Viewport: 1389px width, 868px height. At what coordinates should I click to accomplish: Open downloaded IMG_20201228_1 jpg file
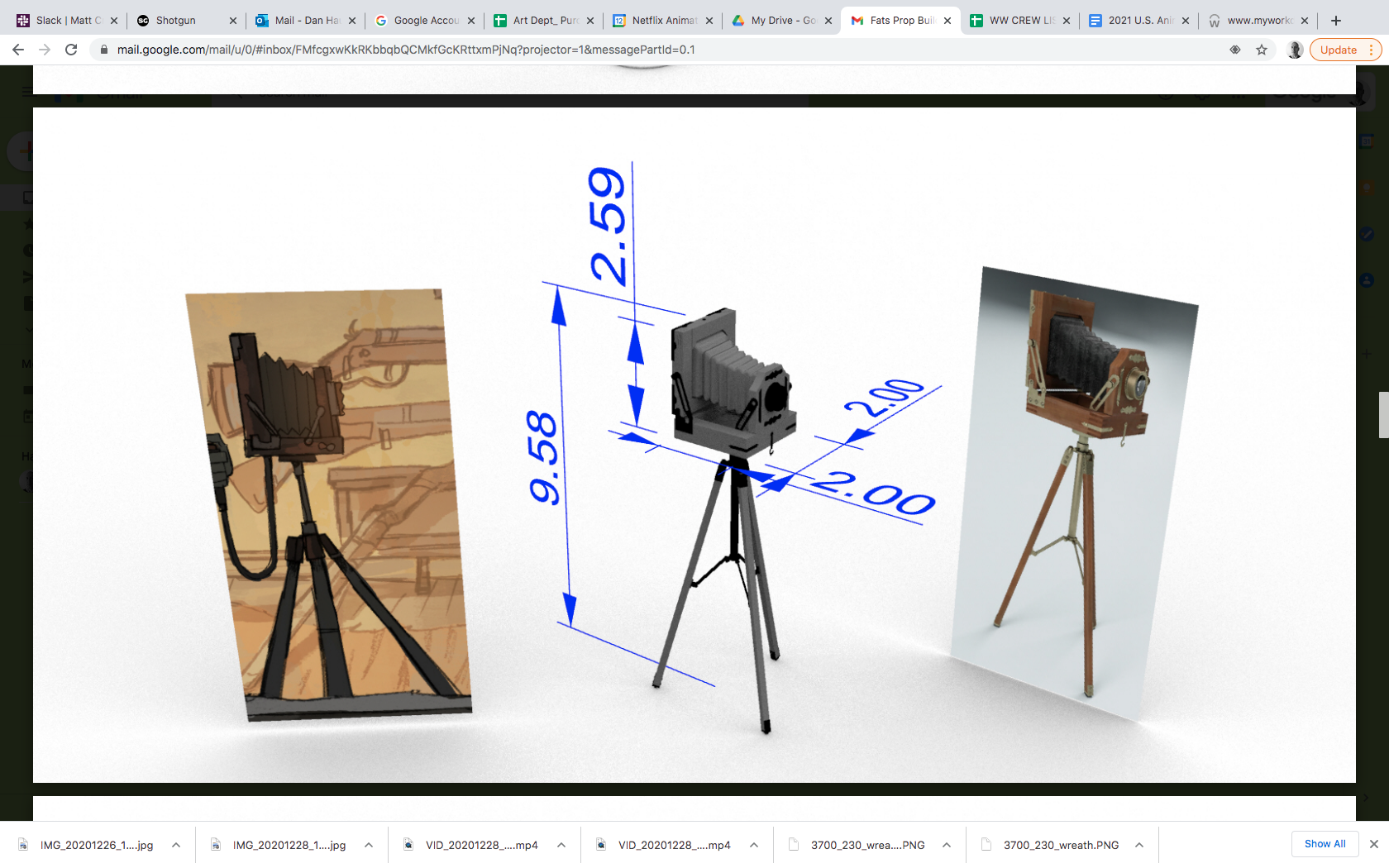click(x=289, y=845)
